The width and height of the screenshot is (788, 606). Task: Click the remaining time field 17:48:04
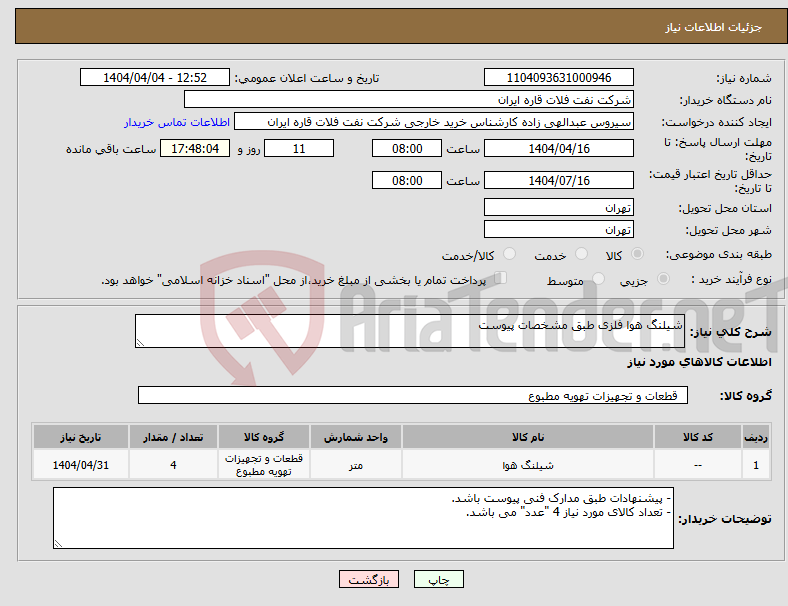(195, 148)
